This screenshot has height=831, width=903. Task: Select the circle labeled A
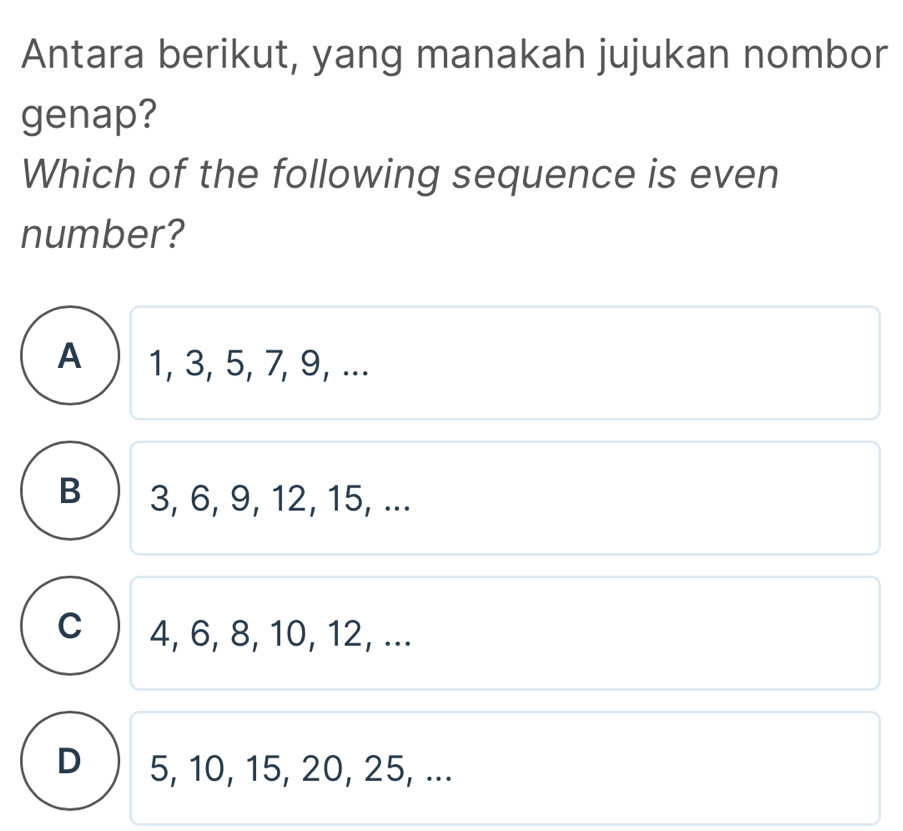(x=68, y=357)
